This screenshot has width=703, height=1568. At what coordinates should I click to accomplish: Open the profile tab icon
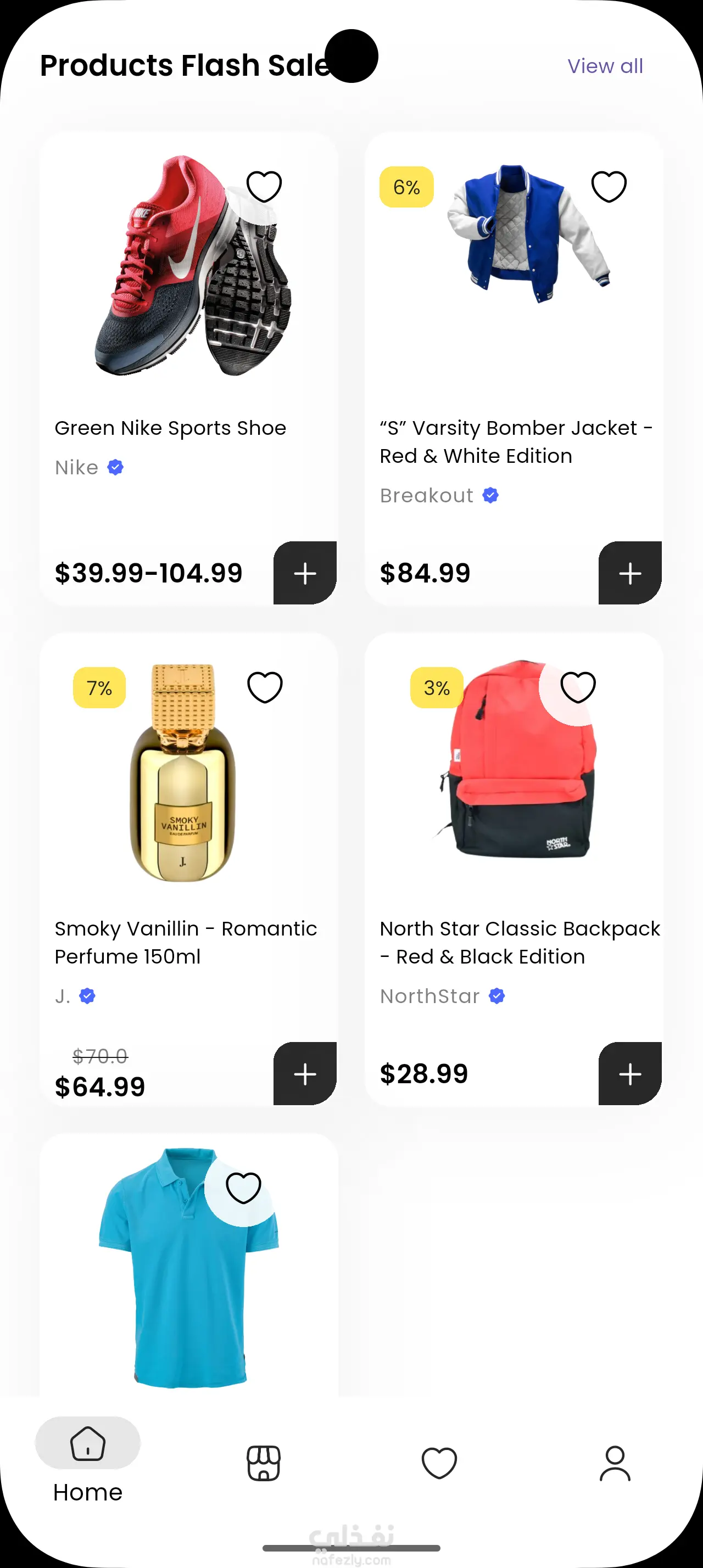tap(615, 1463)
